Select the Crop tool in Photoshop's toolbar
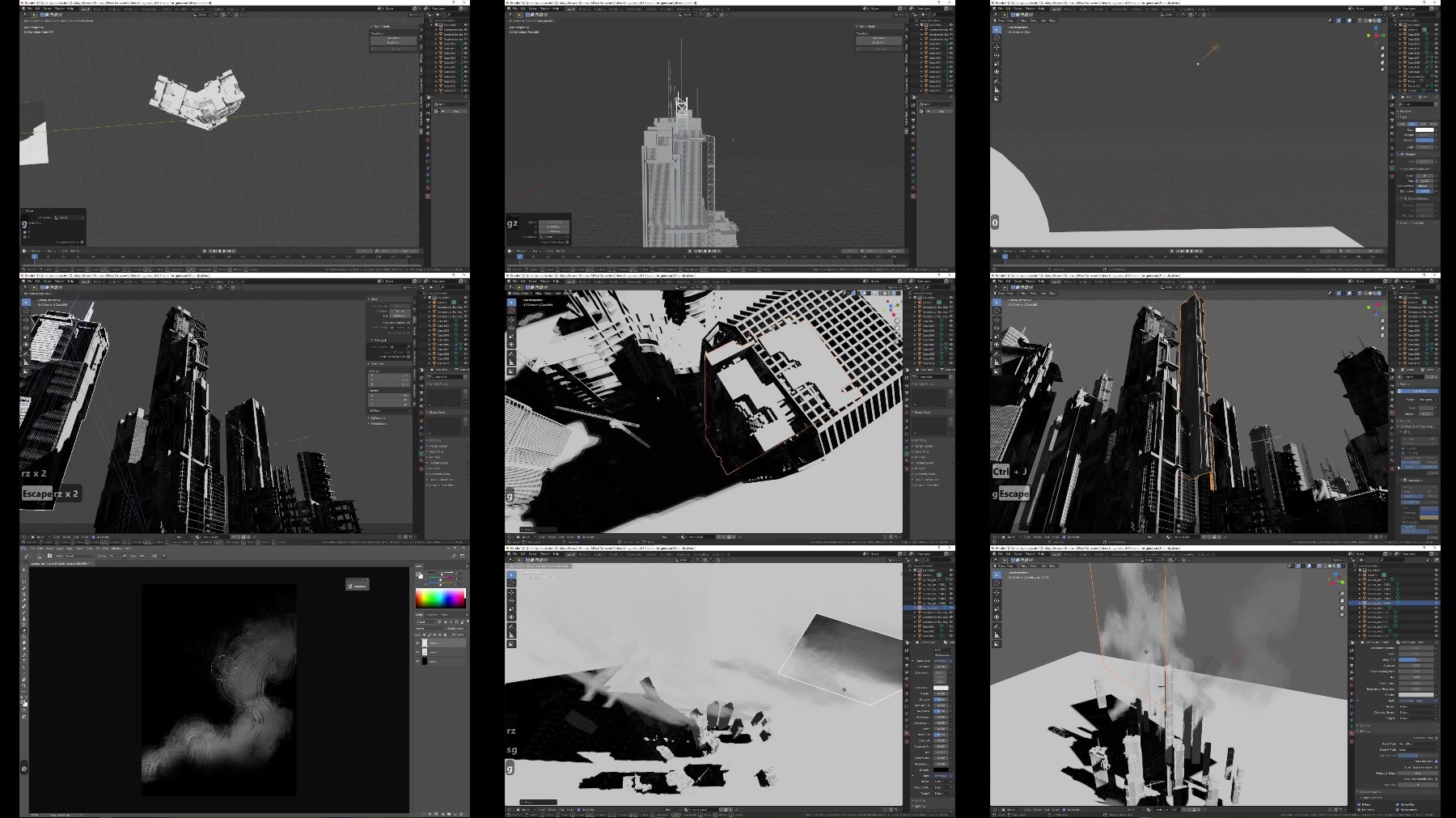The width and height of the screenshot is (1456, 818). coord(24,594)
